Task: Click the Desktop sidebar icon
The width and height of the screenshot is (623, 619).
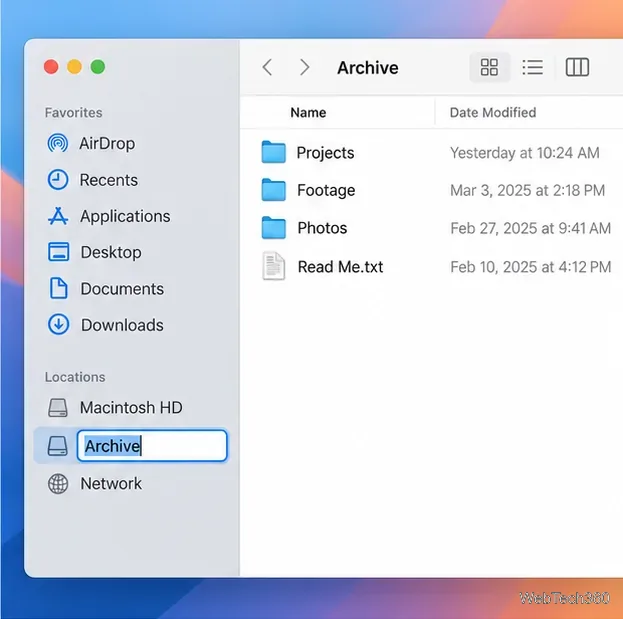Action: click(58, 252)
